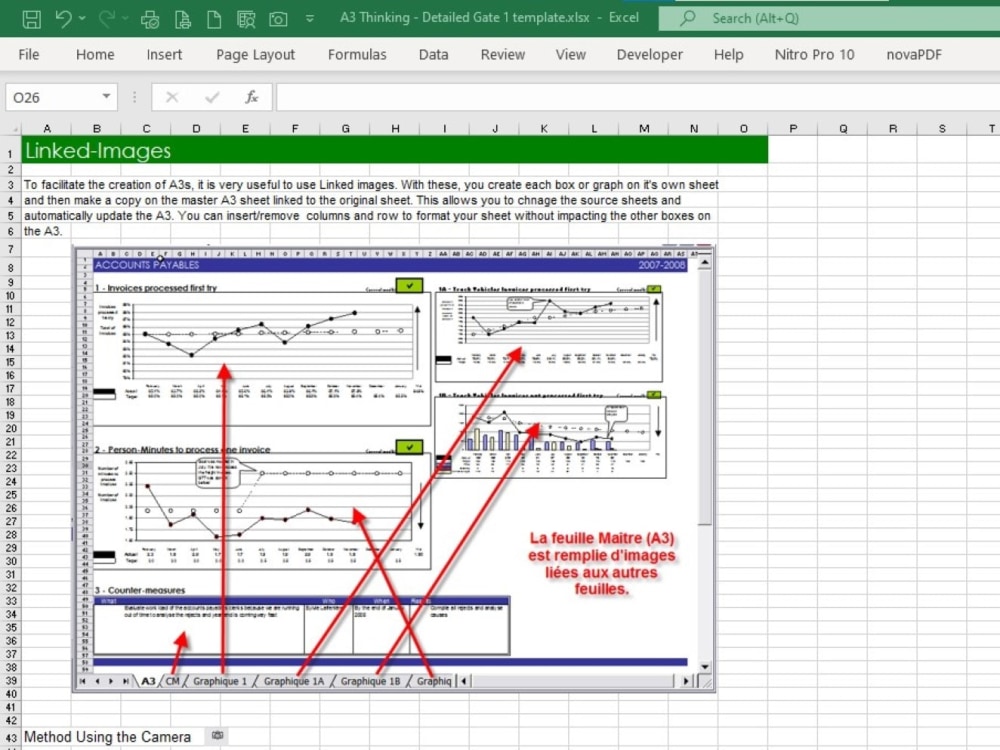Select column F header
1000x750 pixels.
point(295,129)
